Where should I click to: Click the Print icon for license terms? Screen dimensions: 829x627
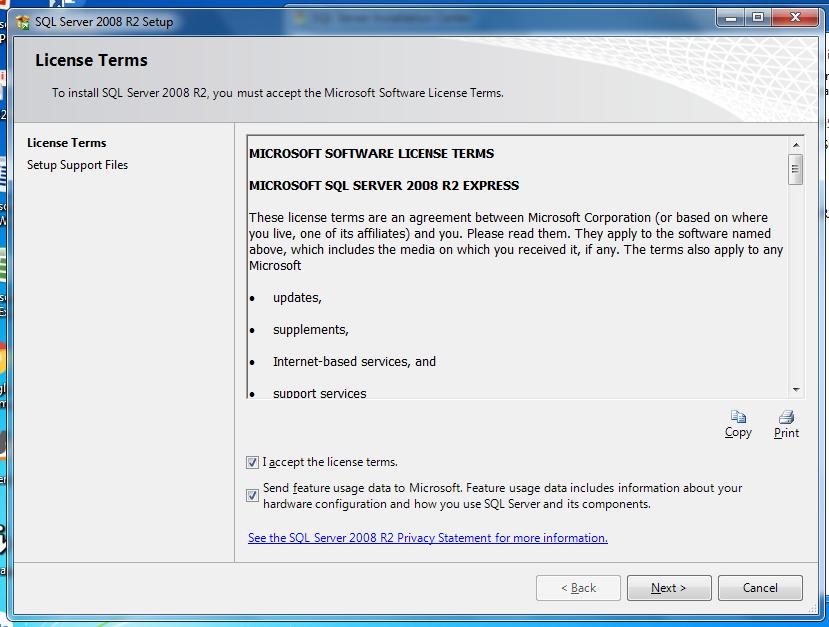(786, 417)
